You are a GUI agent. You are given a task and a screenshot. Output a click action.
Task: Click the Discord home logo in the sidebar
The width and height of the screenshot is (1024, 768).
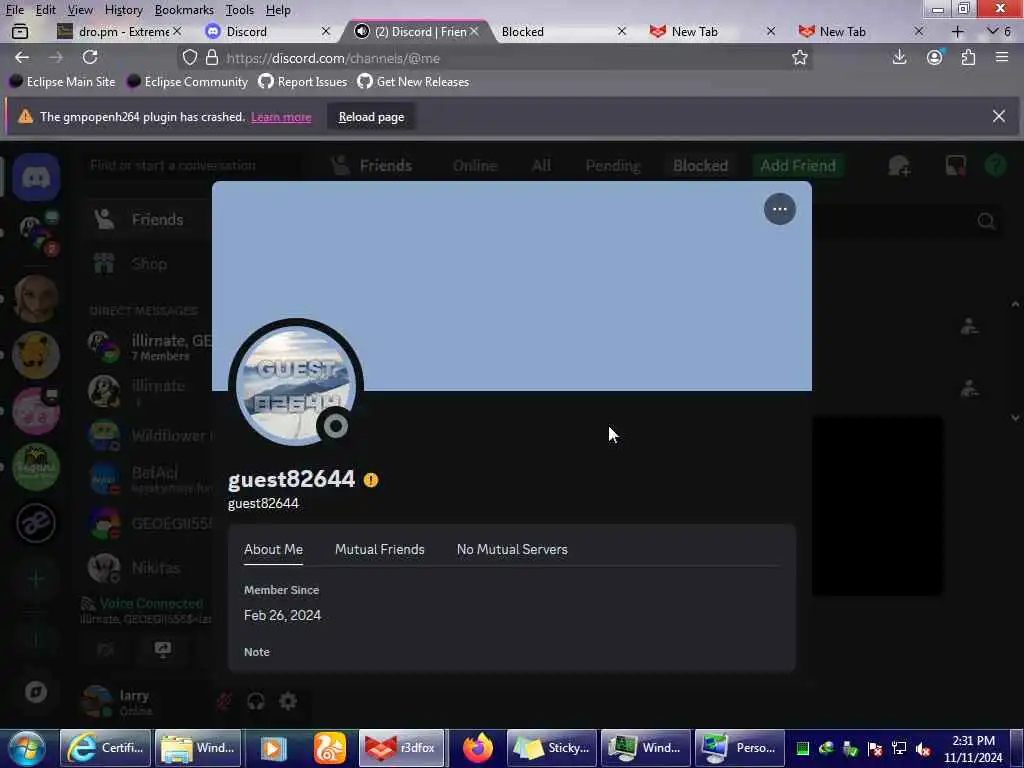(x=36, y=177)
